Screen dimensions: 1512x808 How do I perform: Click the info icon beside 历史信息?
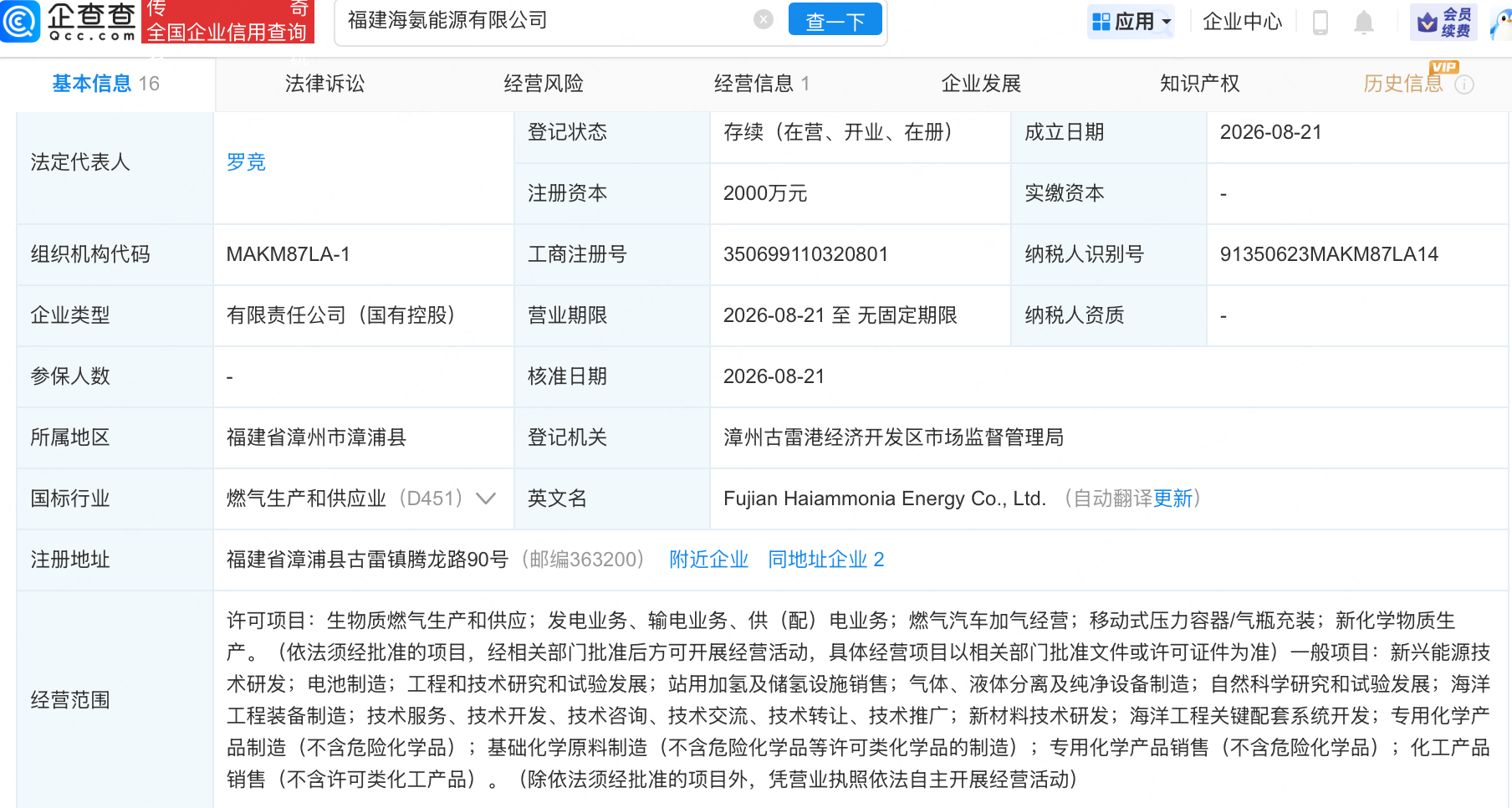coord(1464,84)
